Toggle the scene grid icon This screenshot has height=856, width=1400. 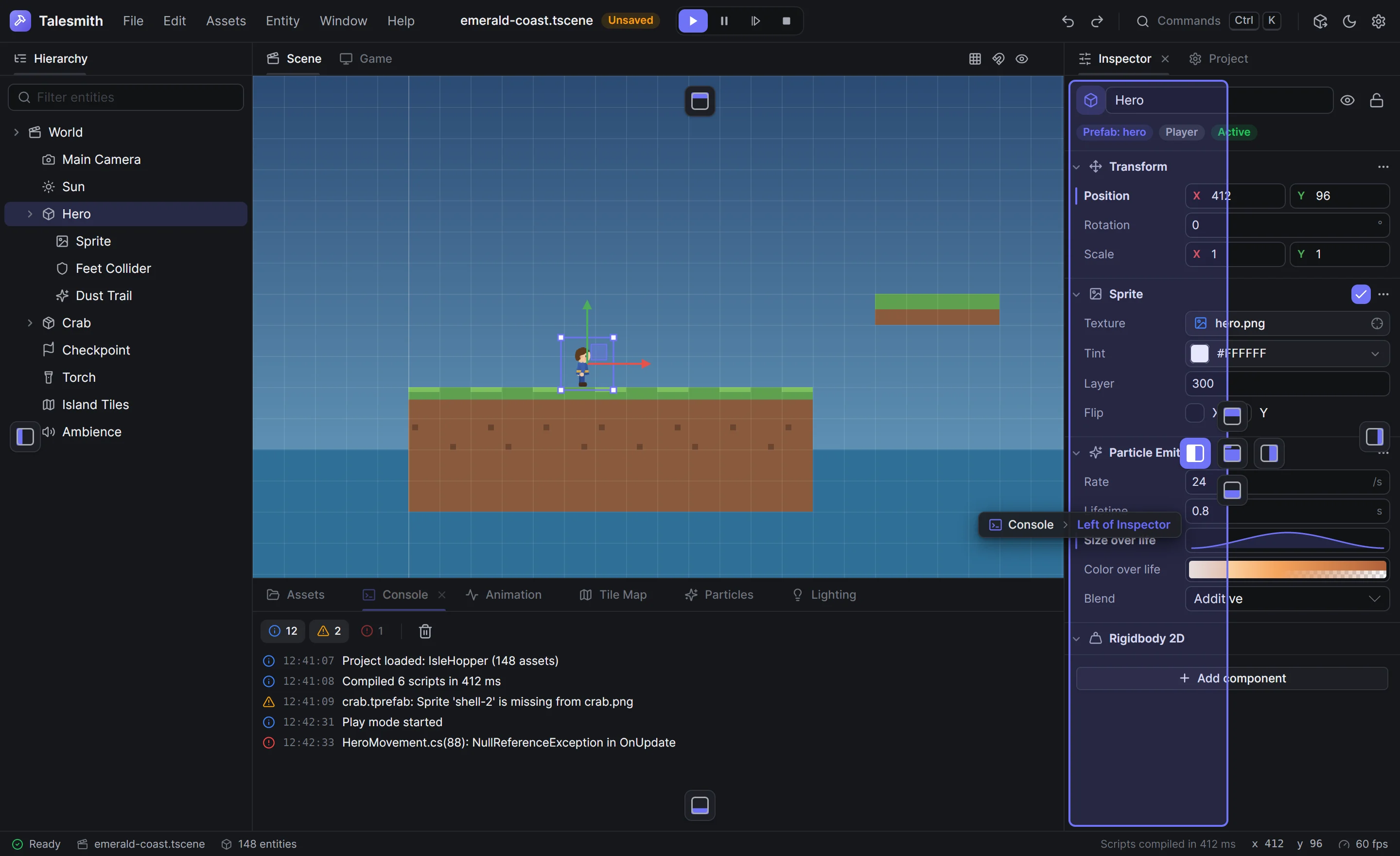coord(975,59)
